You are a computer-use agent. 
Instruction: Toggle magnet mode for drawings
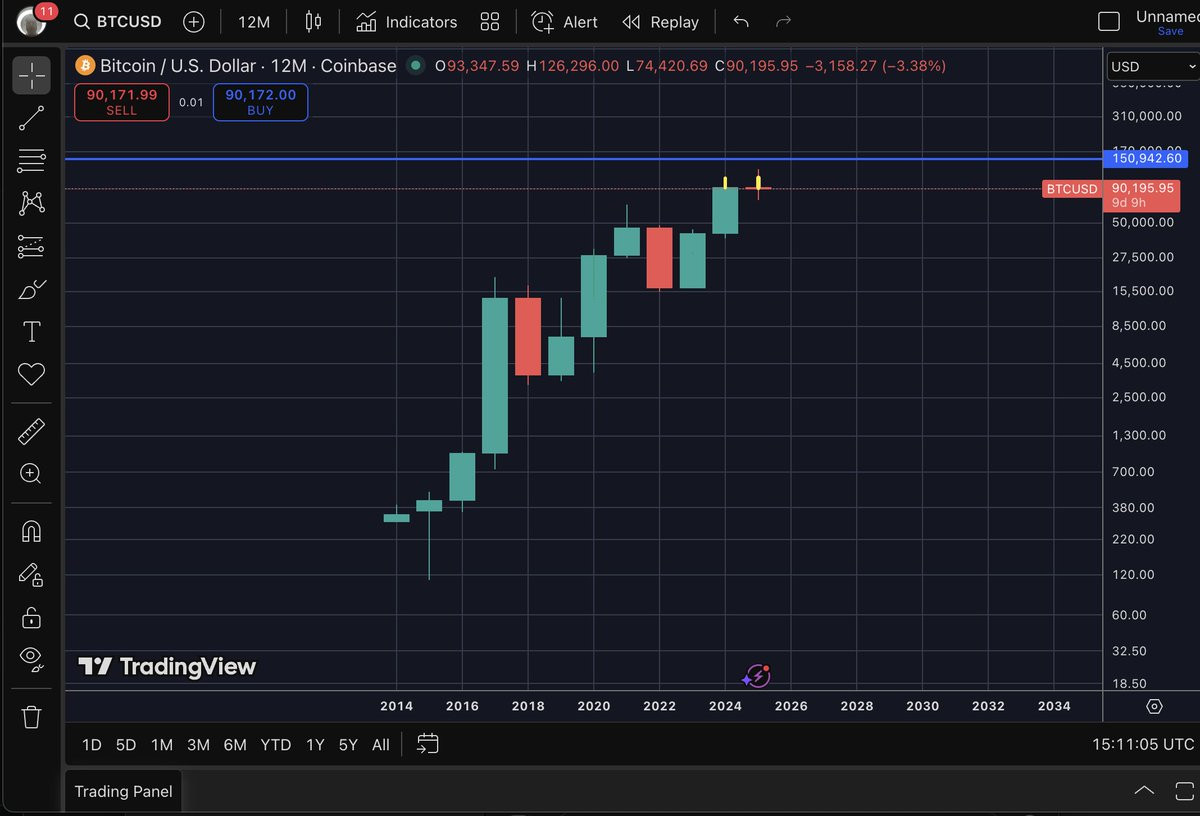[31, 531]
